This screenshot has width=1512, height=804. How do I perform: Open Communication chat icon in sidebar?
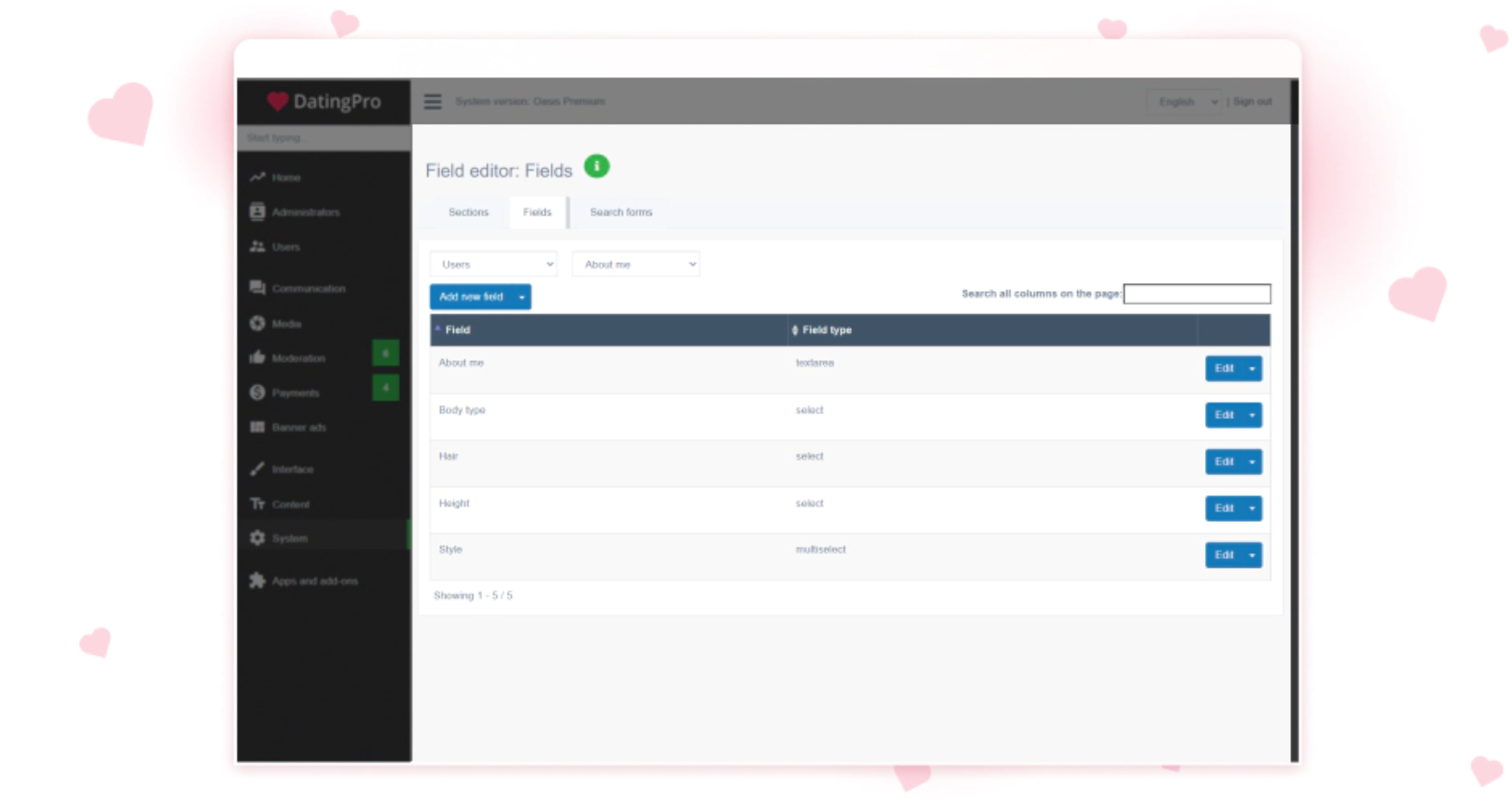[257, 288]
